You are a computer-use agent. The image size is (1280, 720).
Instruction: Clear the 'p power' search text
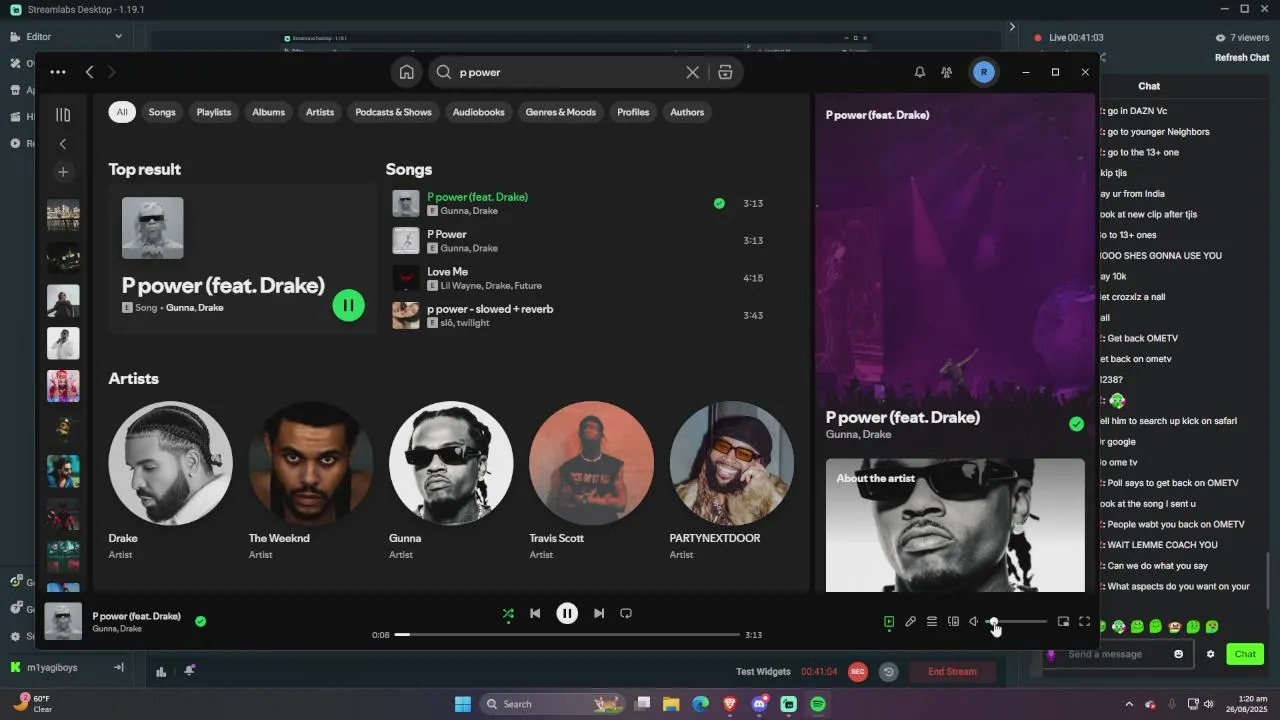coord(692,72)
